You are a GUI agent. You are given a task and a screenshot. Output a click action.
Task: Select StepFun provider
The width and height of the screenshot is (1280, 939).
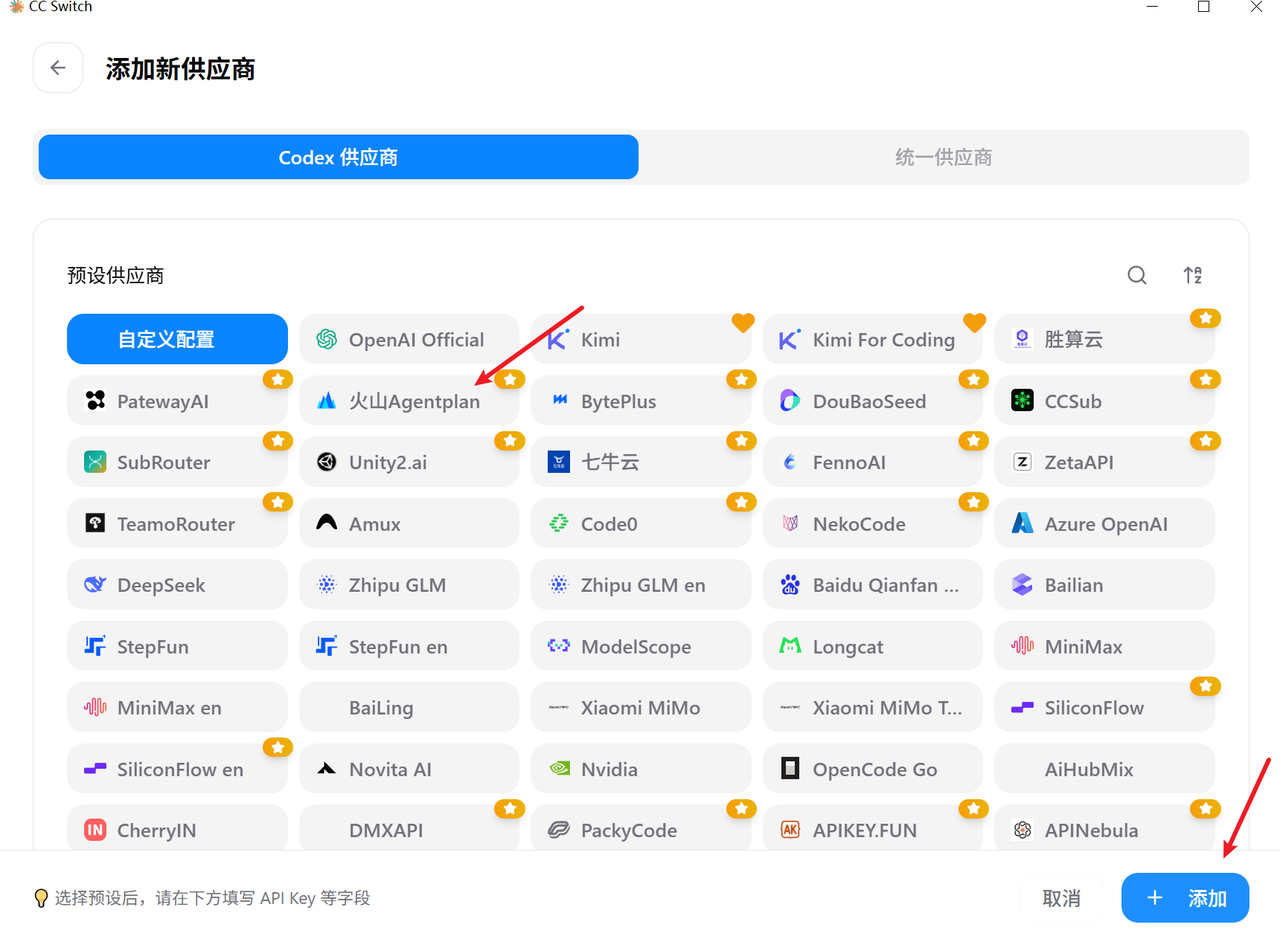(x=177, y=646)
